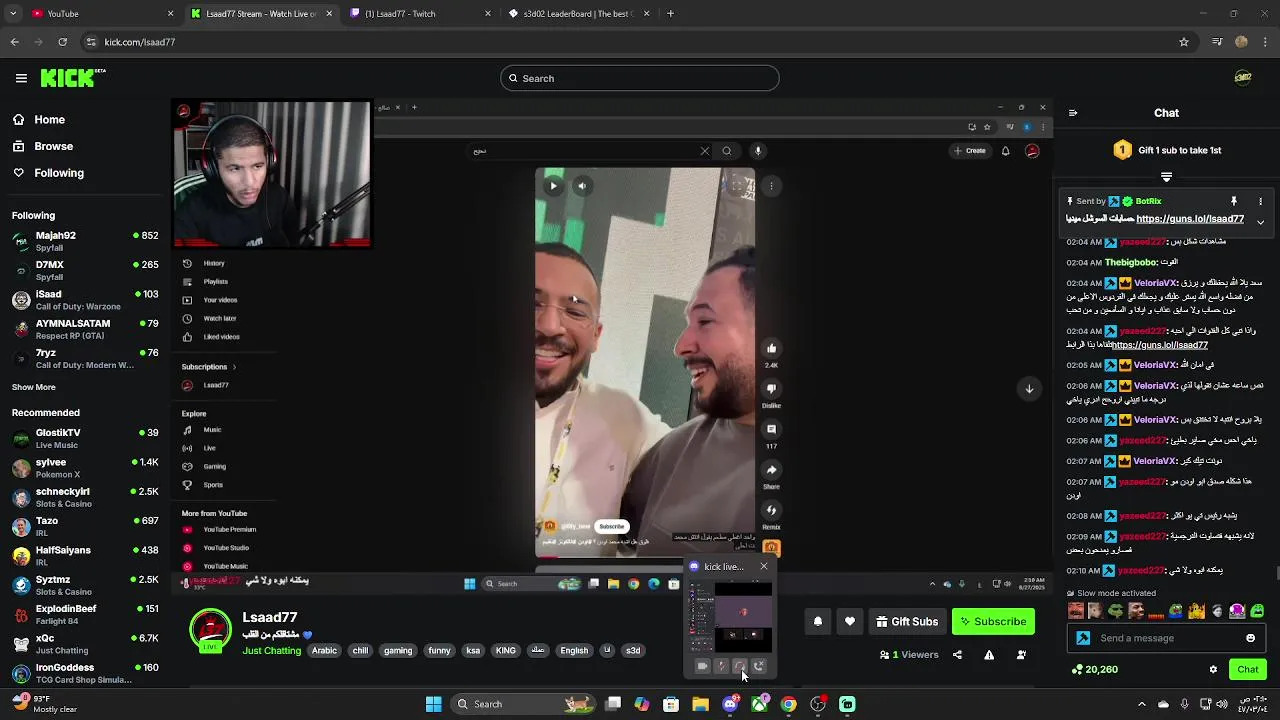This screenshot has height=720, width=1280.
Task: Open Discord from the taskbar
Action: [x=730, y=704]
